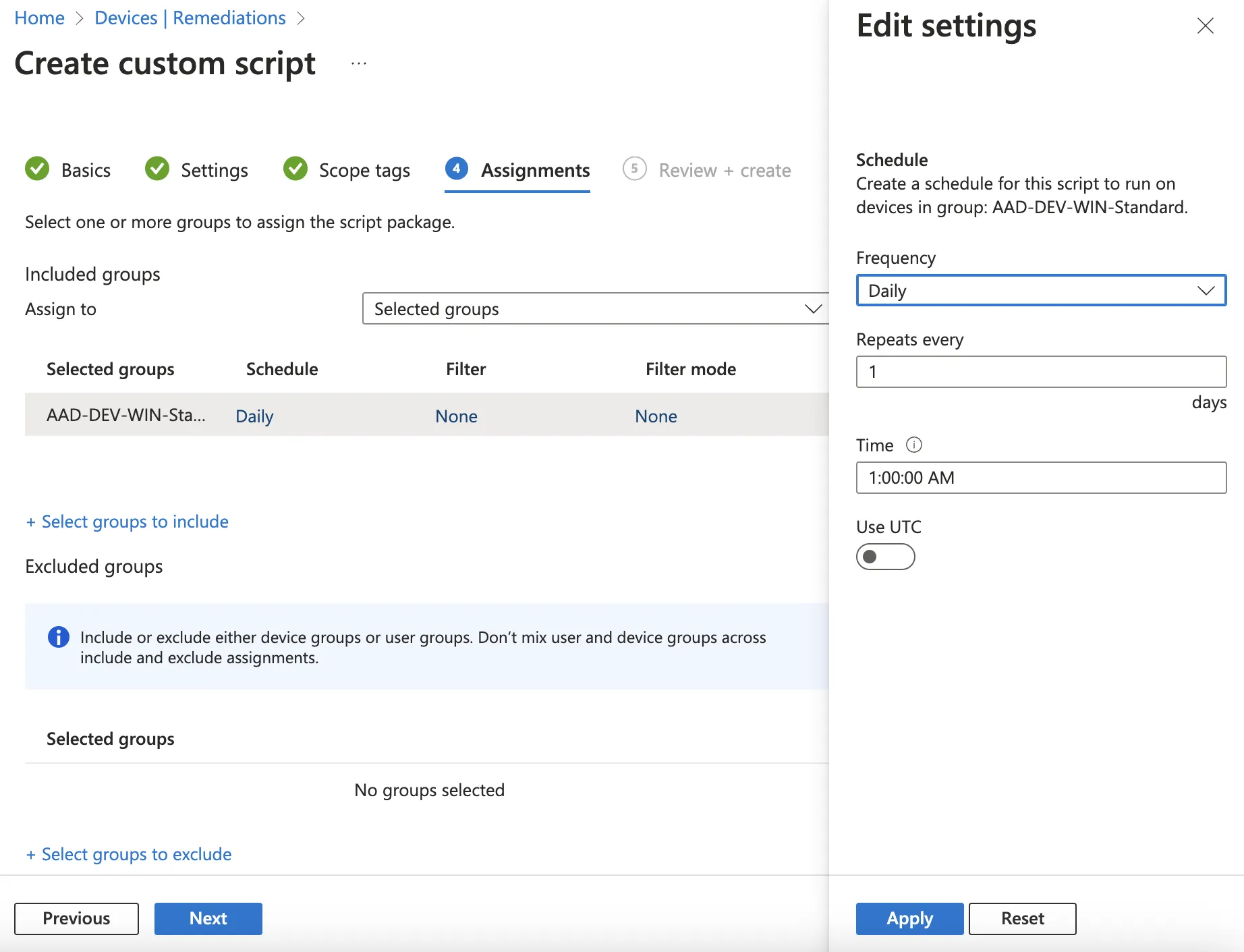Image resolution: width=1244 pixels, height=952 pixels.
Task: Click the Filter column header
Action: point(465,369)
